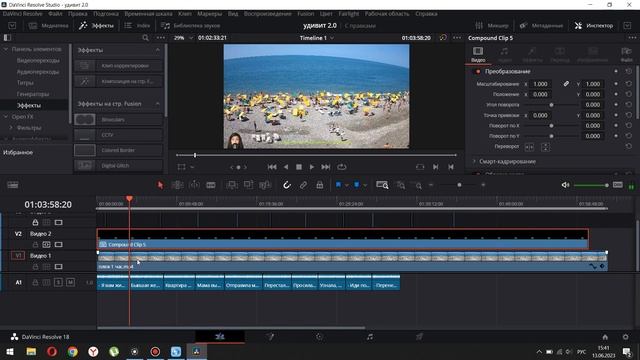Select the Blade edit mode tool
This screenshot has width=640, height=360.
click(211, 185)
